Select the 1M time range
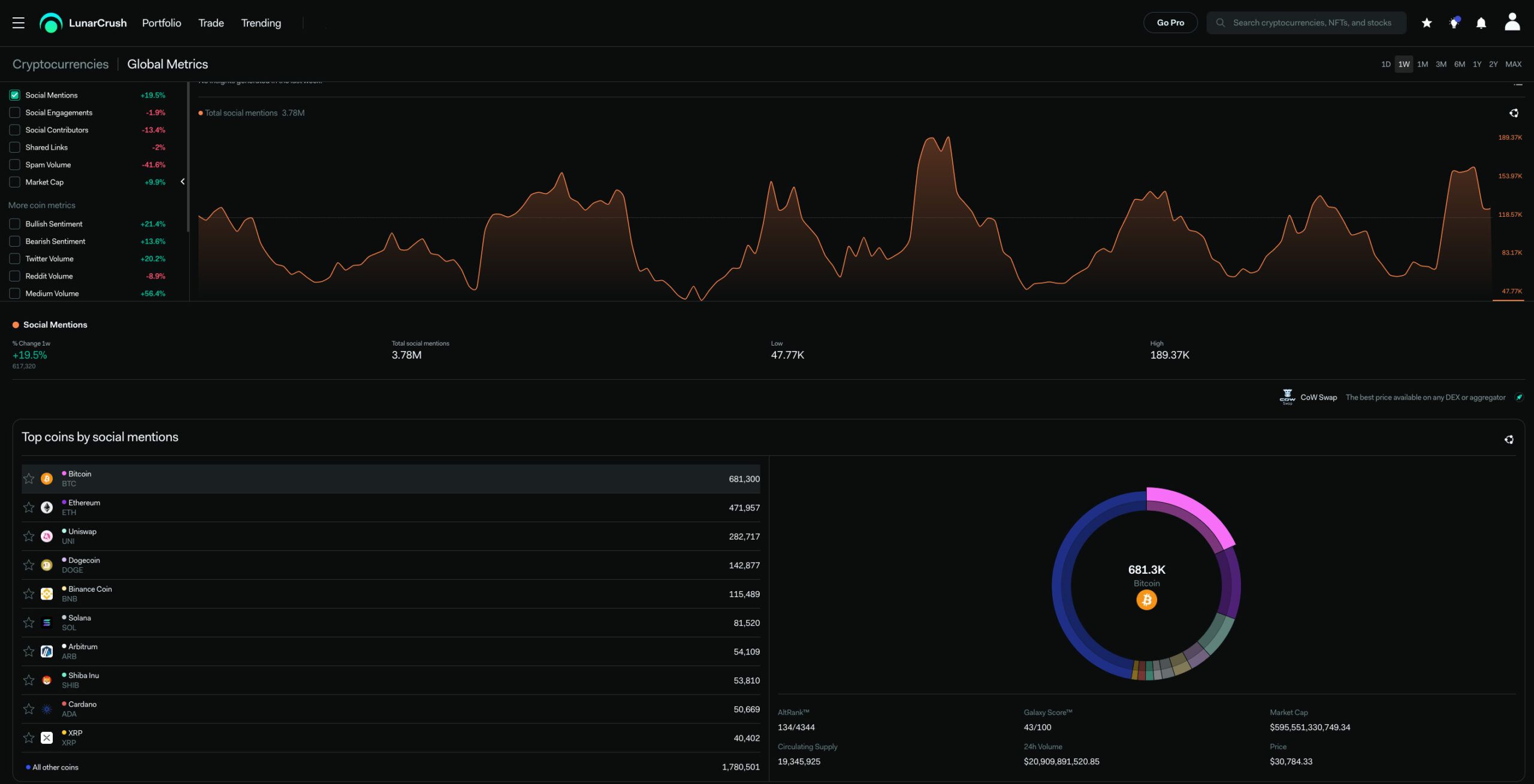 click(x=1422, y=64)
